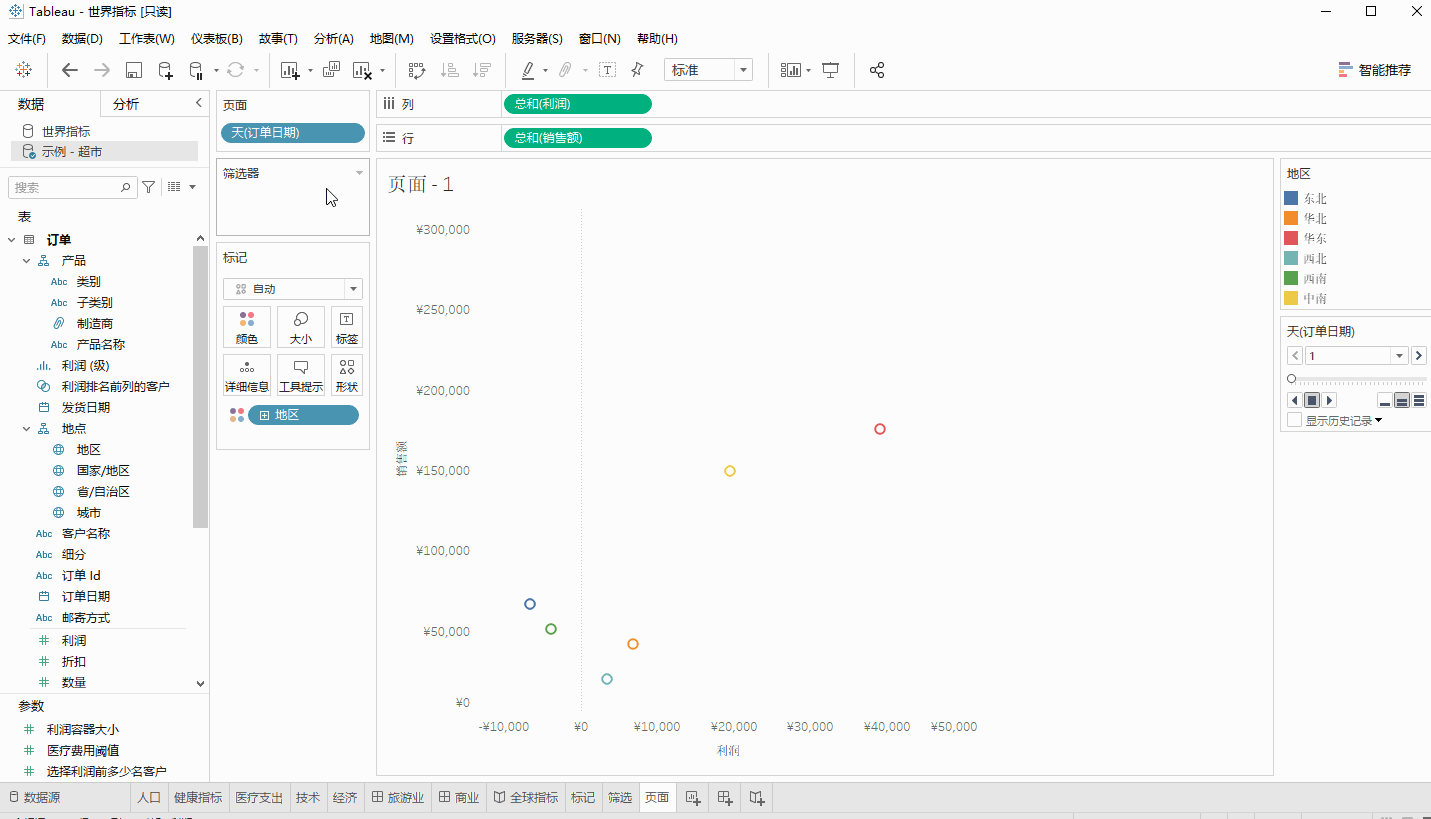Click the show/hide cards icon

[x=791, y=70]
